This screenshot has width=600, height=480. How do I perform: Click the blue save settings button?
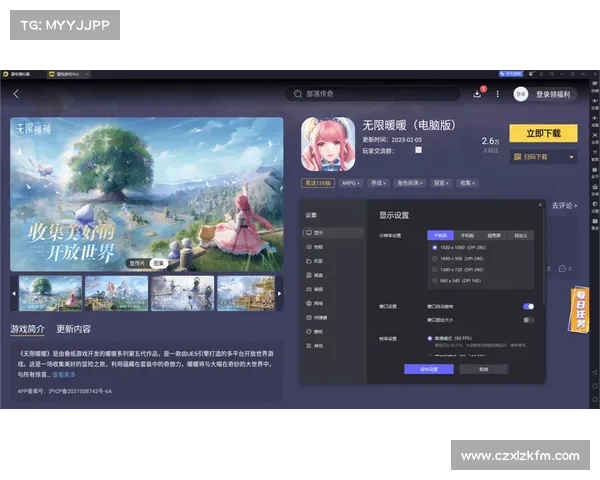[429, 369]
